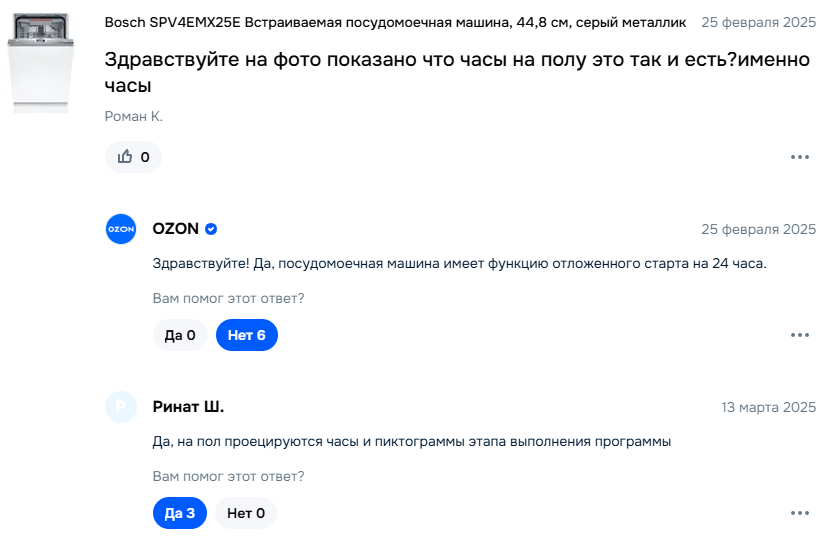The width and height of the screenshot is (836, 555).
Task: Open the three-dot menu on Ринат's answer
Action: pos(799,513)
